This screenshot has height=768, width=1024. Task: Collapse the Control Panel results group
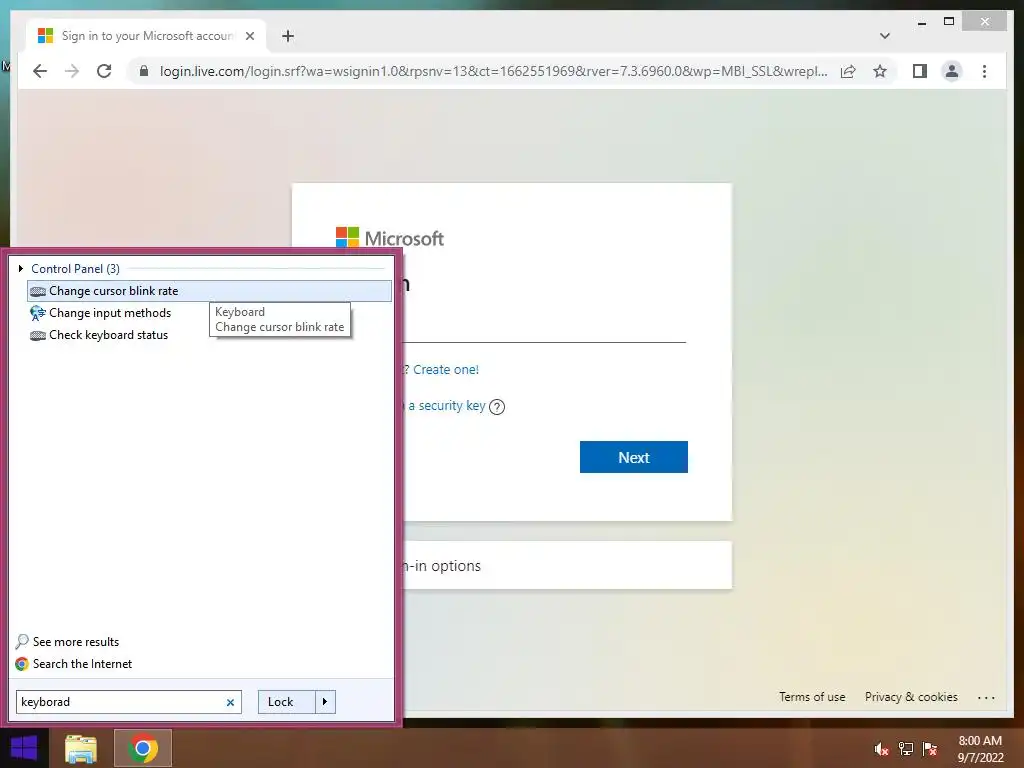pyautogui.click(x=21, y=268)
